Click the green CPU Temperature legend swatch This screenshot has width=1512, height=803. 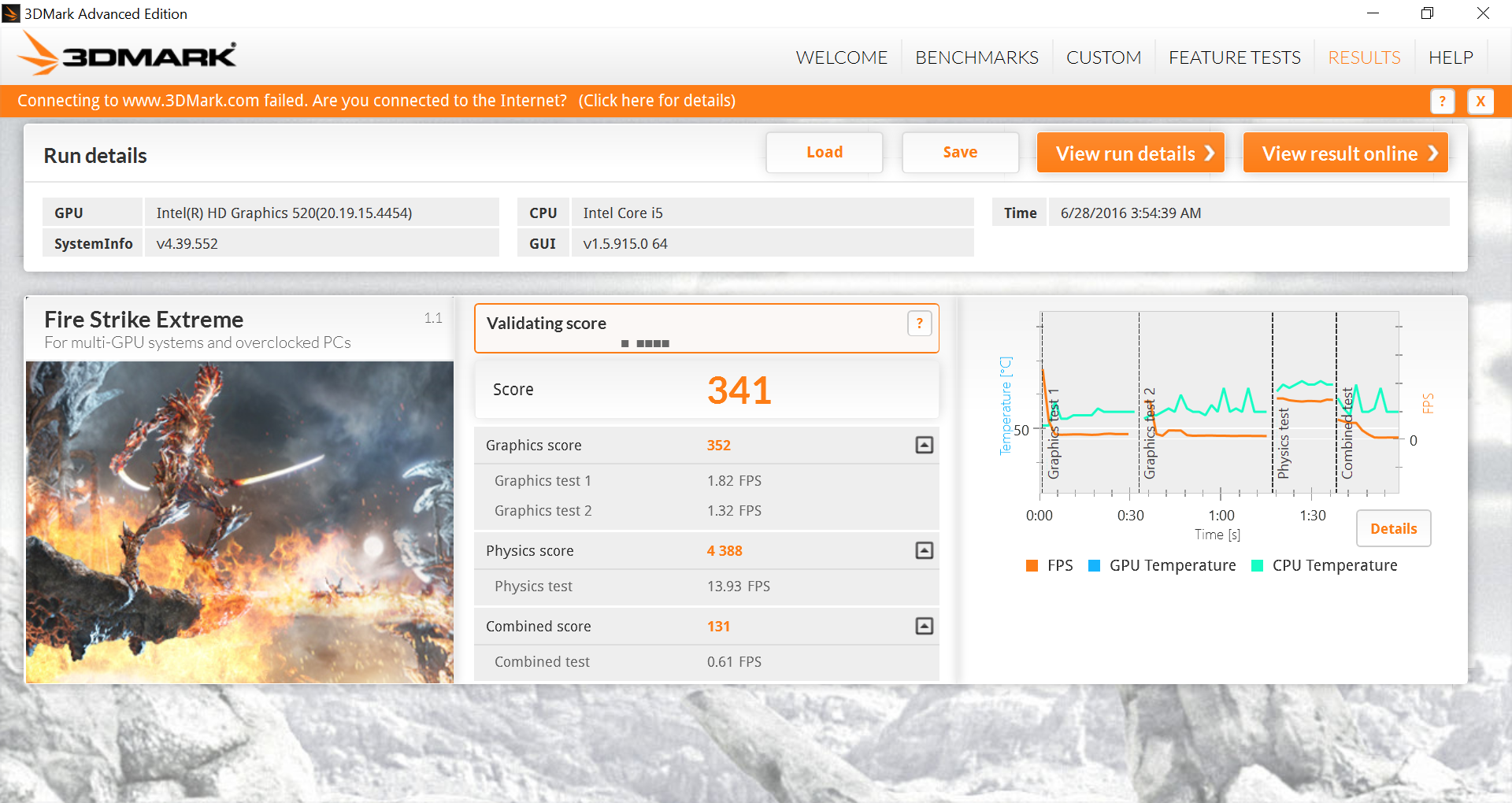pyautogui.click(x=1257, y=565)
